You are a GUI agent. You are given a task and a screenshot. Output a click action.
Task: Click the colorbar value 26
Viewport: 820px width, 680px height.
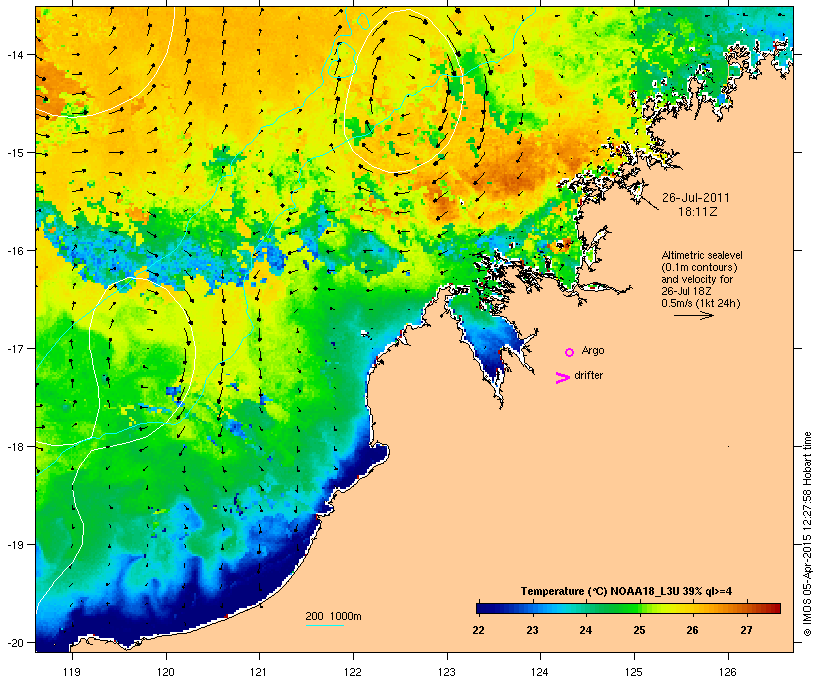click(692, 630)
